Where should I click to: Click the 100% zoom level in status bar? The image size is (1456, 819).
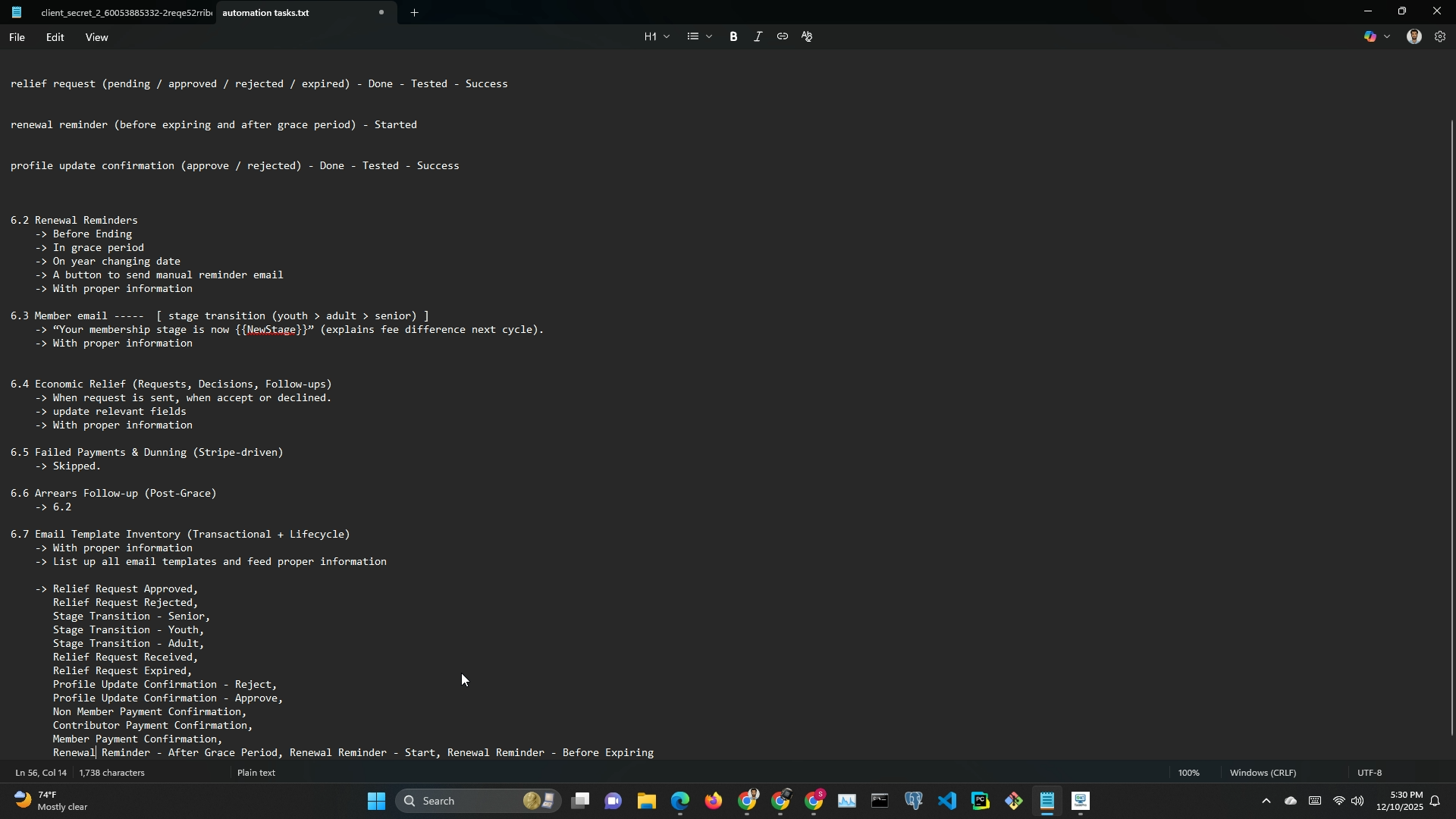[1188, 773]
